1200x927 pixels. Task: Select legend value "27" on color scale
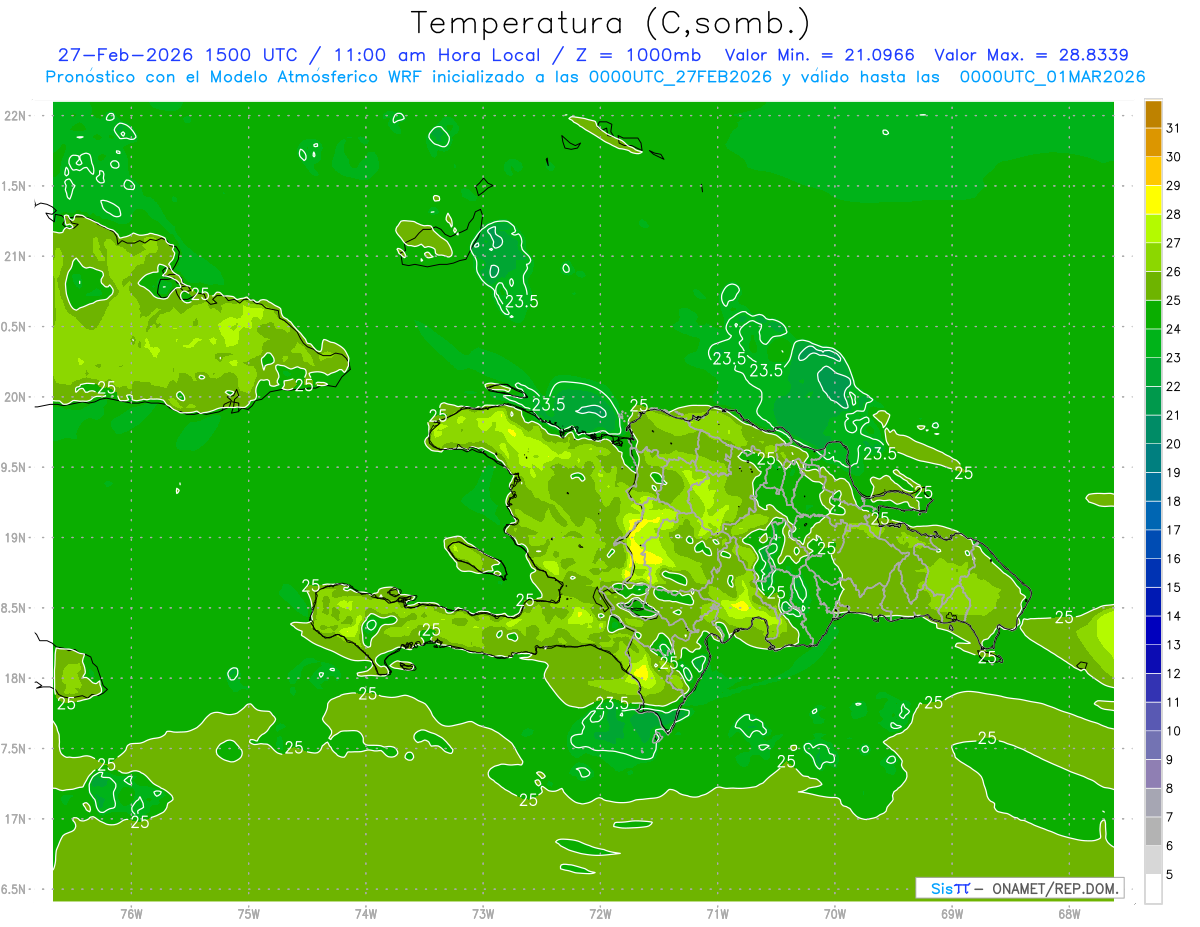tap(1174, 243)
